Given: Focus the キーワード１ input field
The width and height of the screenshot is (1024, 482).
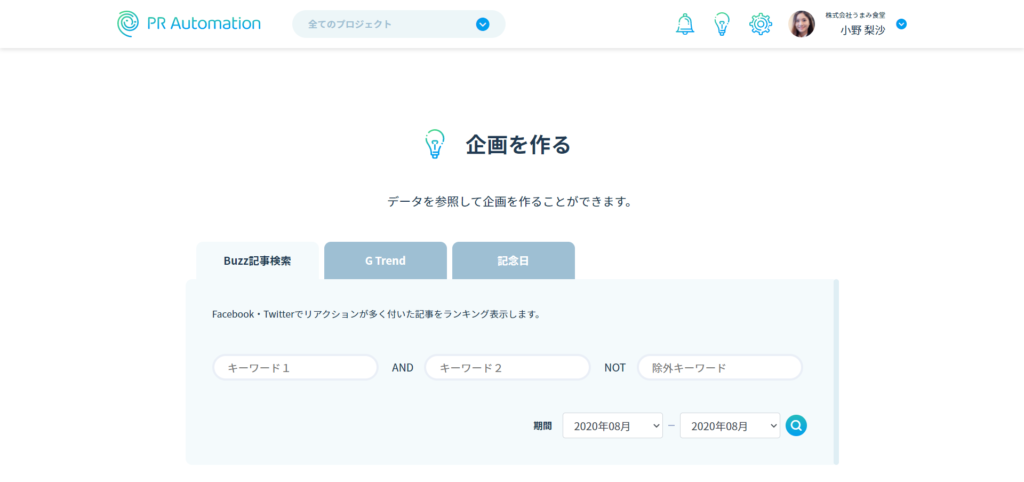Looking at the screenshot, I should coord(295,368).
